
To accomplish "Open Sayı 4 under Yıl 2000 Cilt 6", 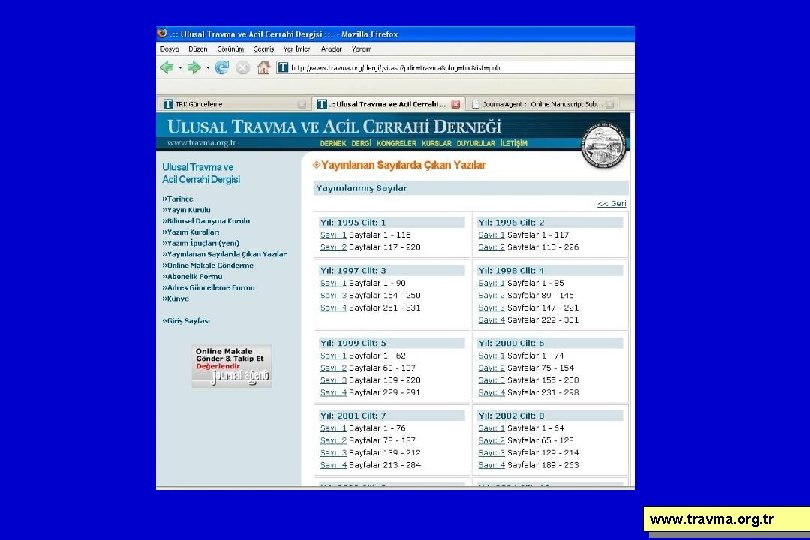I will click(x=491, y=393).
